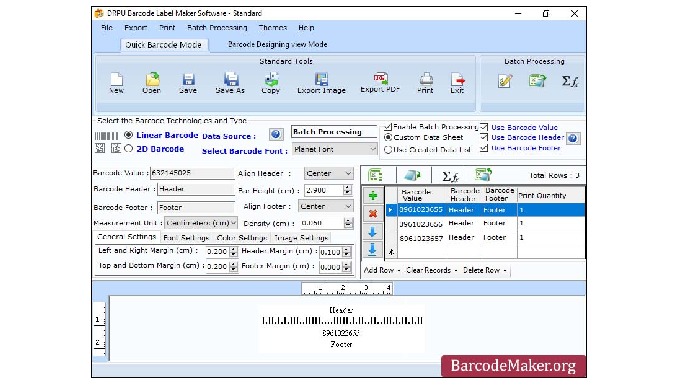
Task: Adjust the Bar Height spinner arrows
Action: pyautogui.click(x=347, y=190)
